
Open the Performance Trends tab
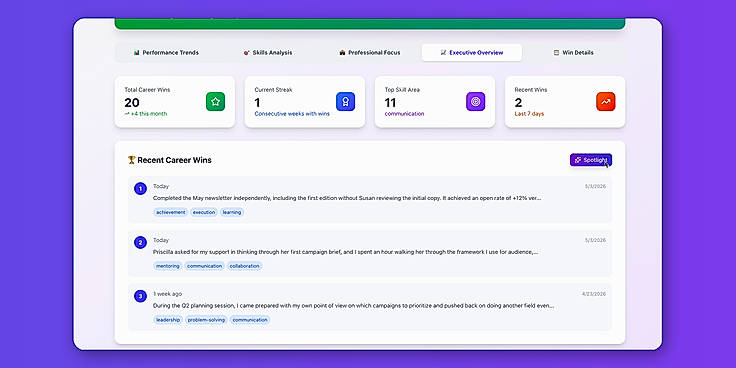tap(166, 53)
